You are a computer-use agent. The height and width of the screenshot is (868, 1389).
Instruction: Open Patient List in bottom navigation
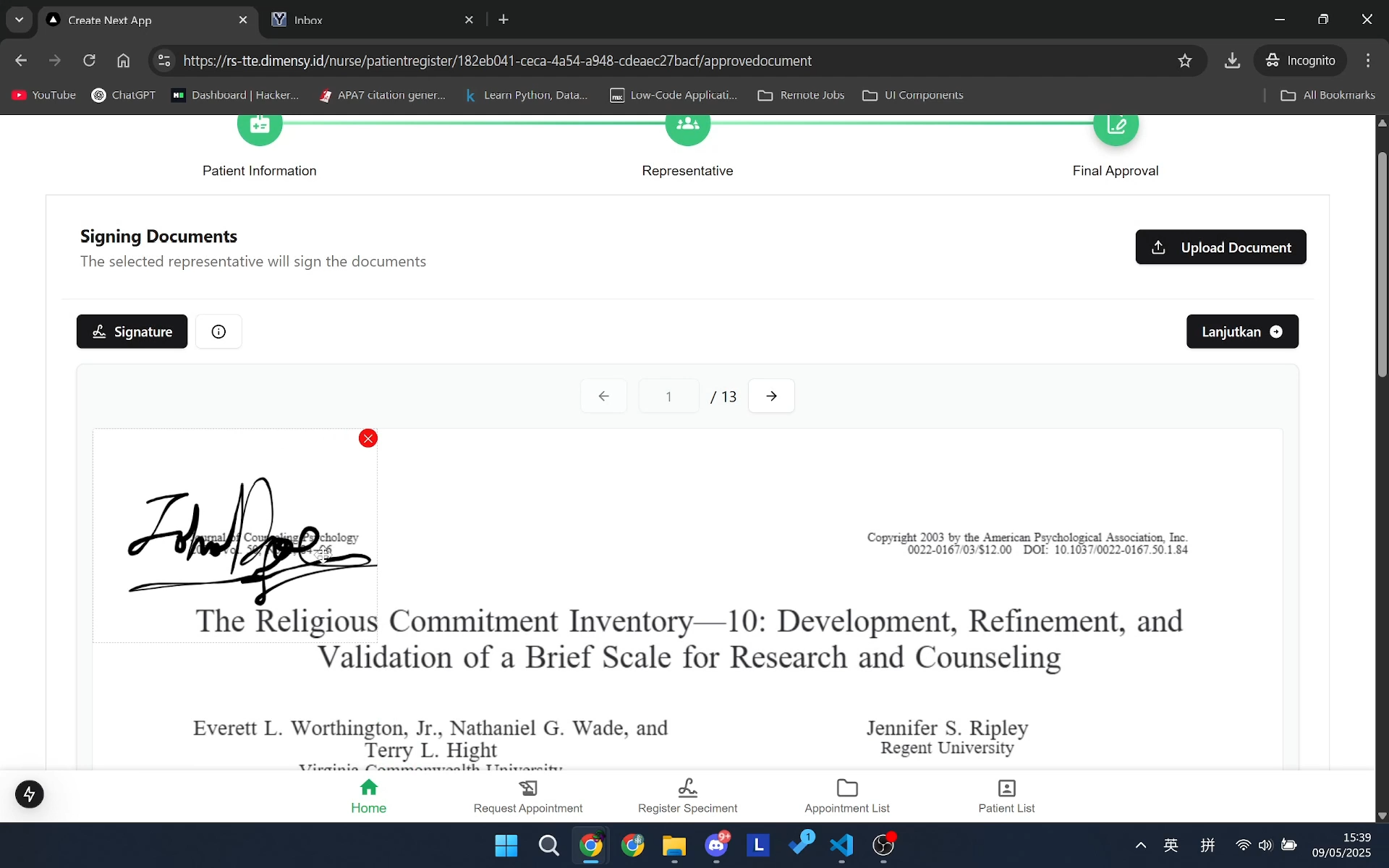pos(1006,796)
